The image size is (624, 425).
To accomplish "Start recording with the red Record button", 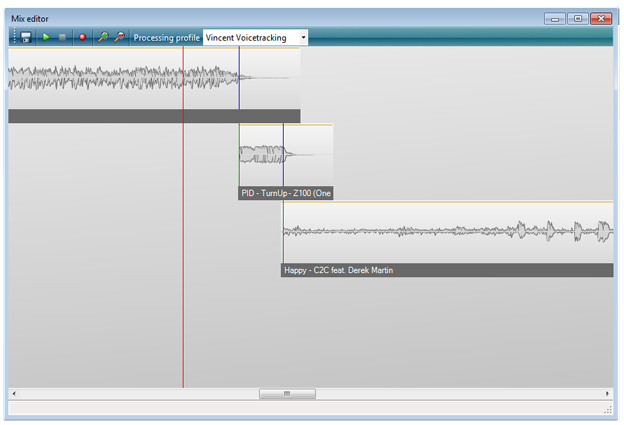I will point(82,37).
